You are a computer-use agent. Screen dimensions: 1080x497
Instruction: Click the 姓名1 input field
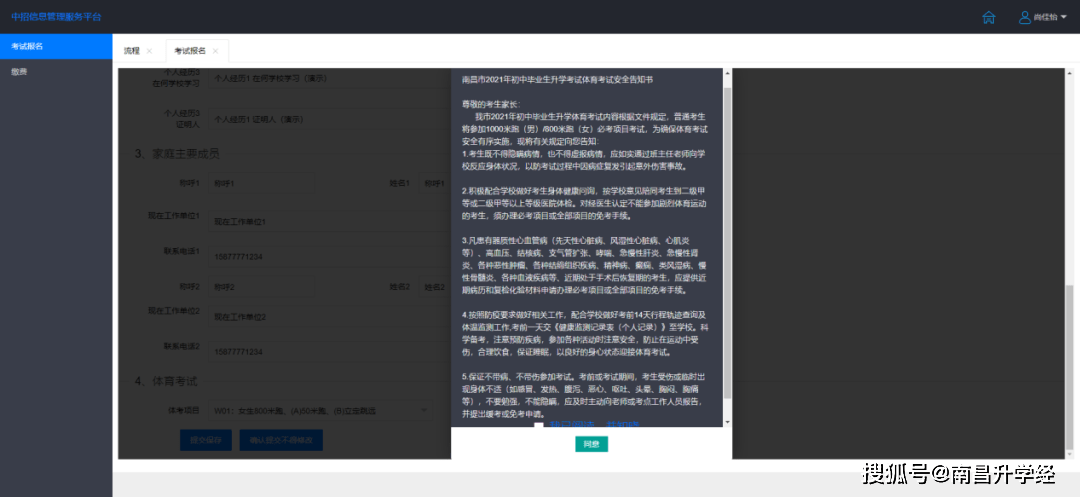[435, 183]
